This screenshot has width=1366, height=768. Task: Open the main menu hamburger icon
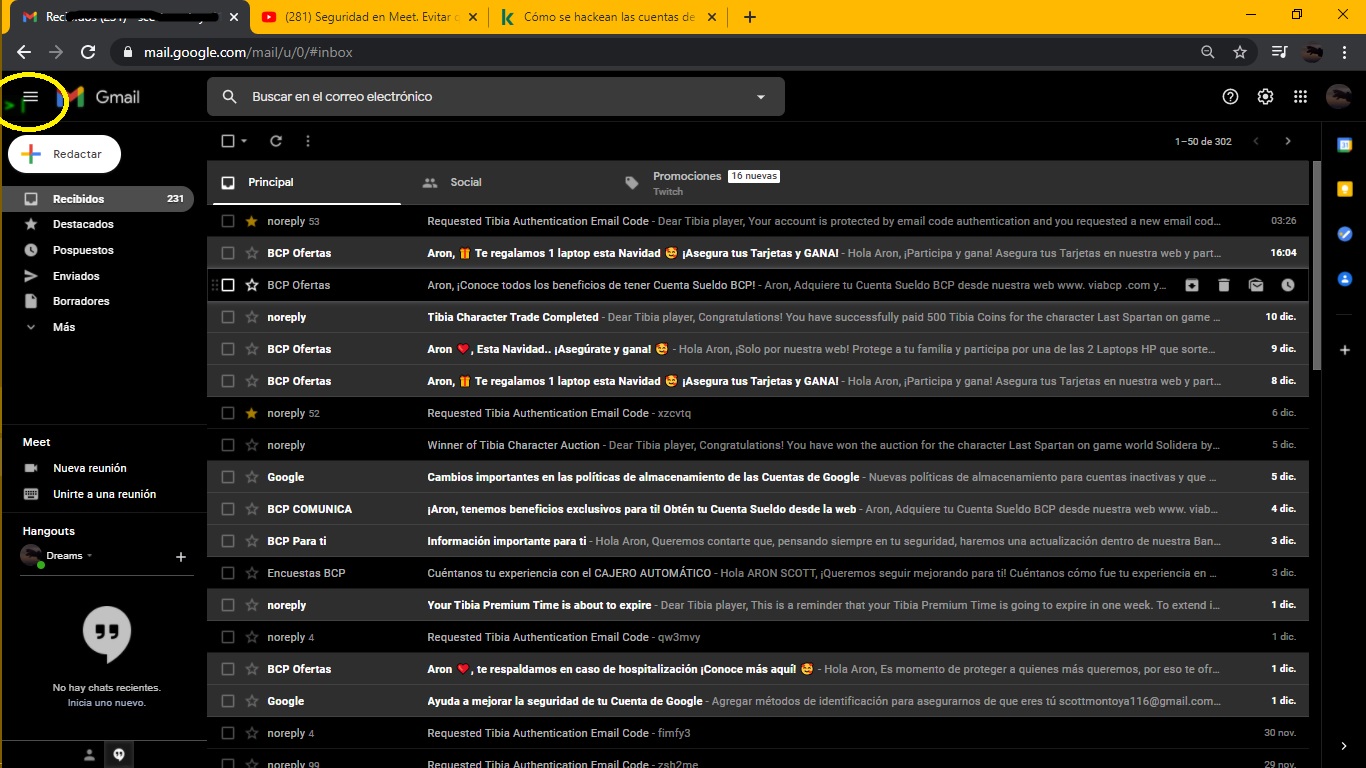pyautogui.click(x=31, y=97)
